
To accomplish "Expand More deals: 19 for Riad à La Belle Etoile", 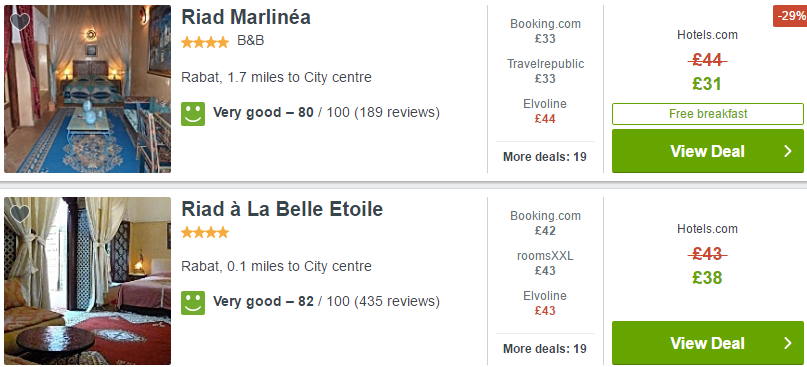I will pos(545,348).
